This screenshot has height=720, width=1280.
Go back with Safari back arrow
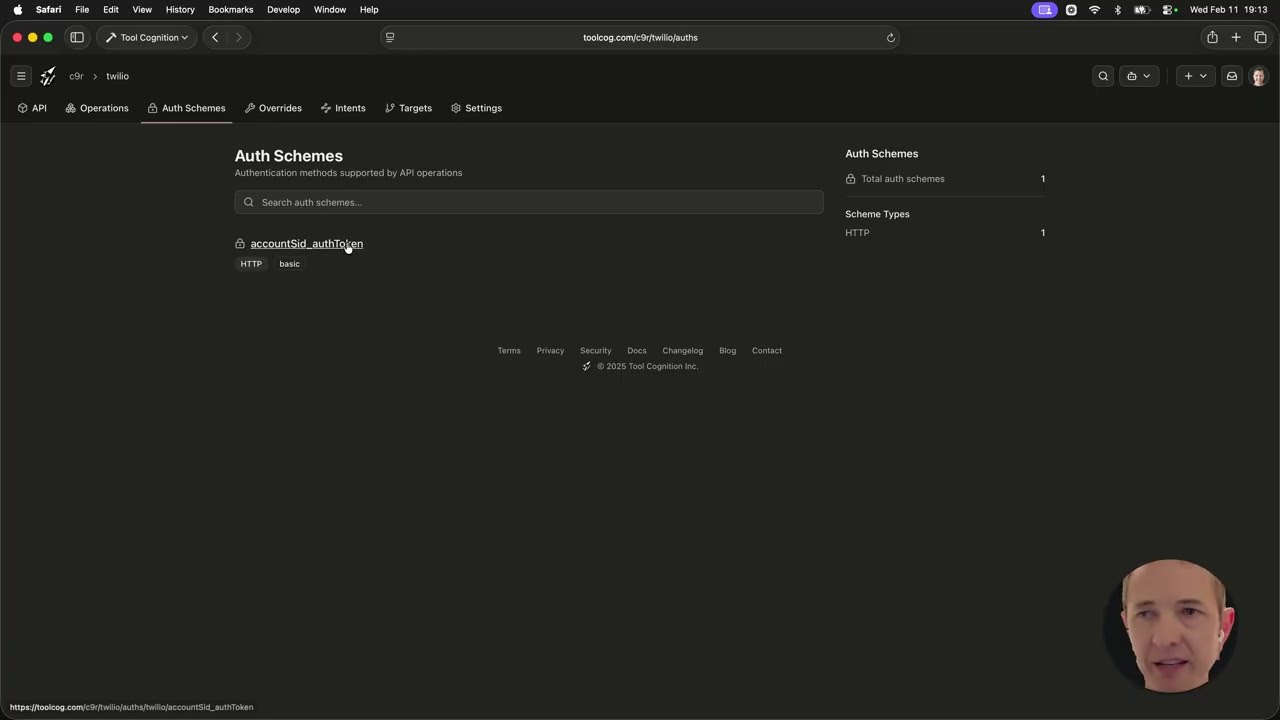[x=215, y=37]
